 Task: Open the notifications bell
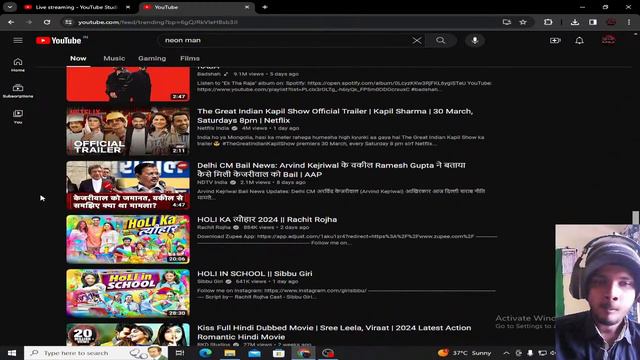(x=579, y=40)
